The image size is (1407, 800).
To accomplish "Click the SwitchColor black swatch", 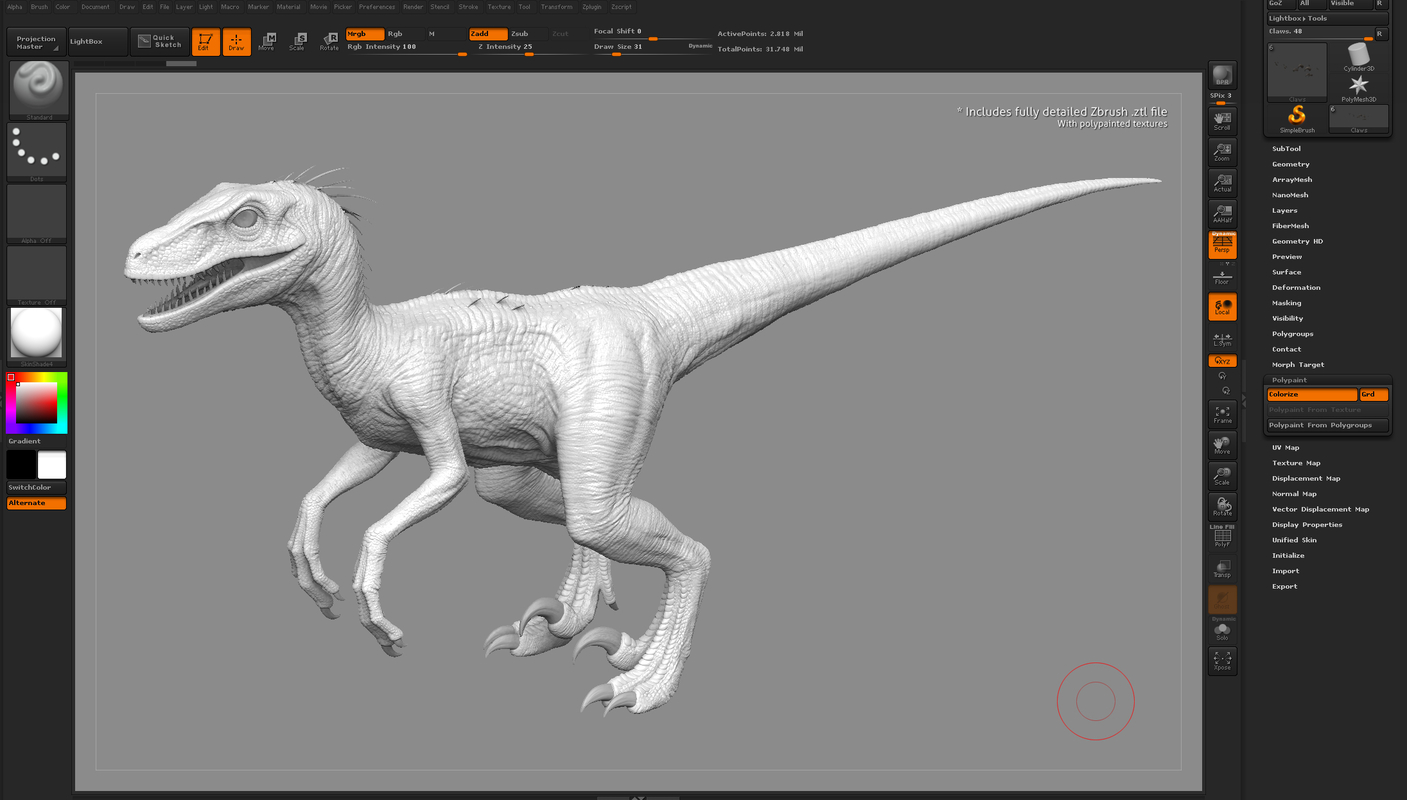I will [x=22, y=464].
